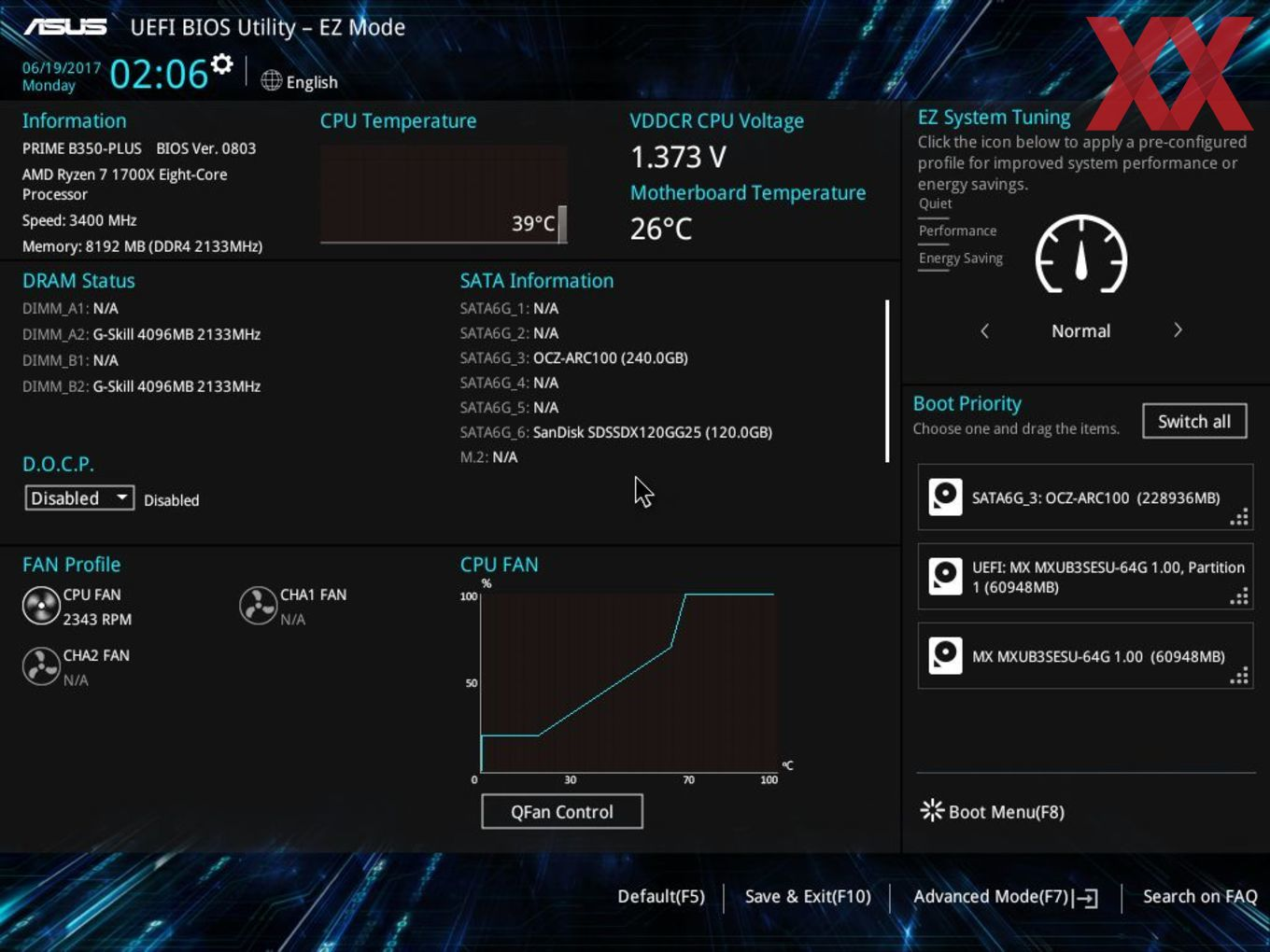Click DIMM_B2: G-Skill 4096MB 2133MHz
This screenshot has width=1270, height=952.
(x=141, y=386)
